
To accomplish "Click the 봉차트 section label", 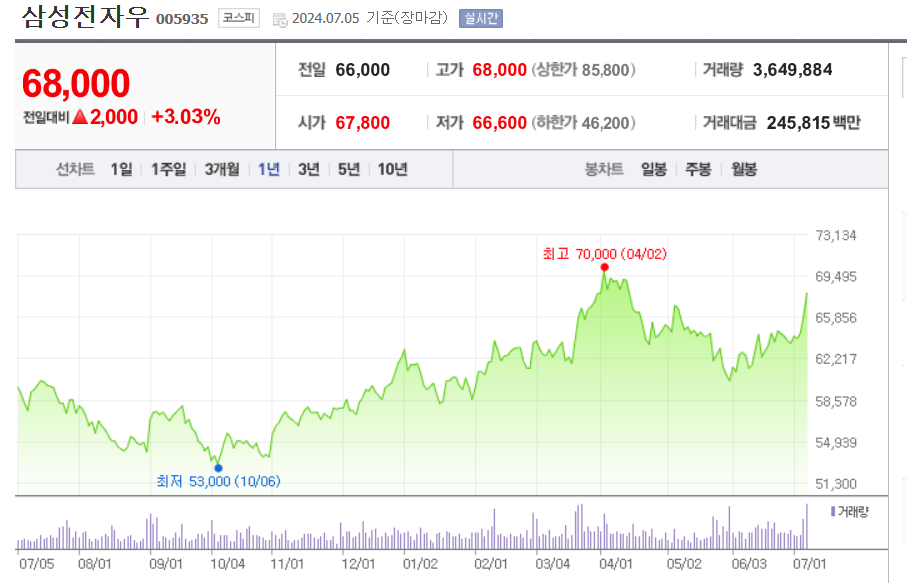I will 604,169.
